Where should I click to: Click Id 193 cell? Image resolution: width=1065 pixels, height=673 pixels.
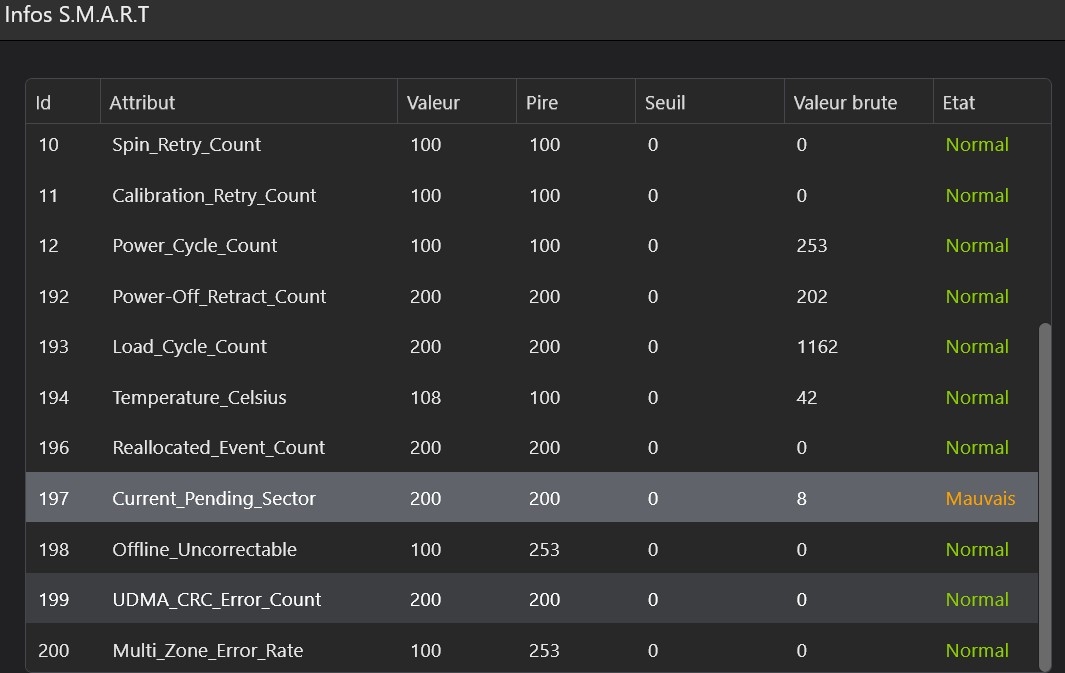pyautogui.click(x=54, y=347)
